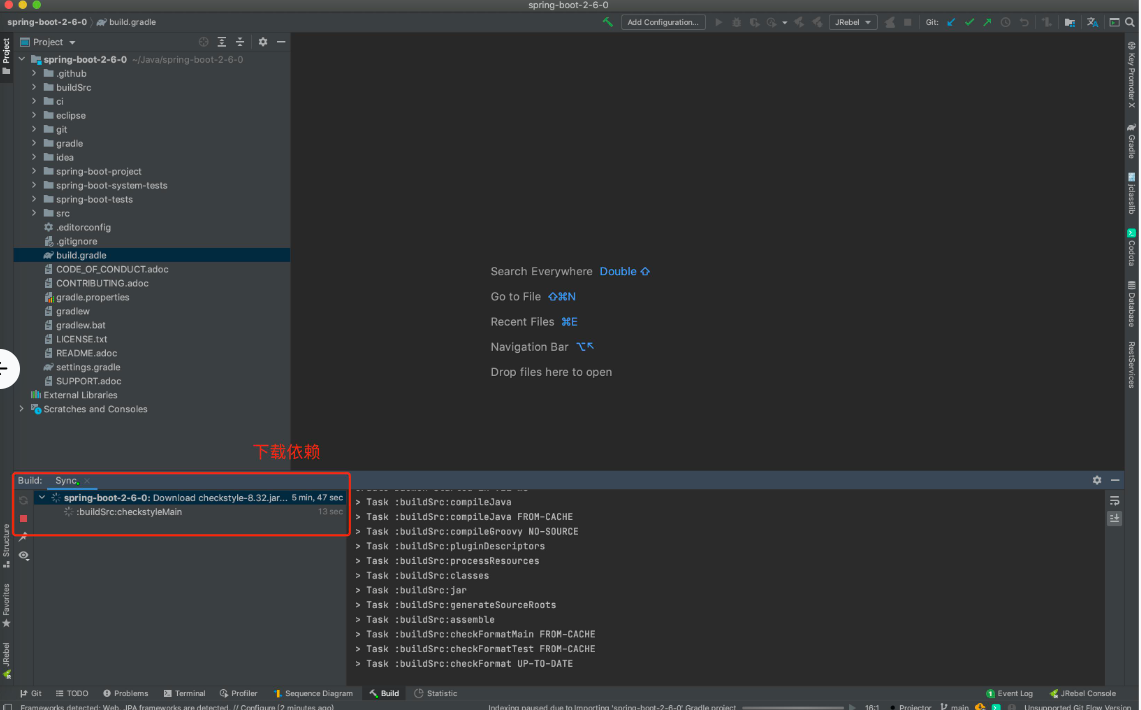The image size is (1141, 710).
Task: Expand the src folder
Action: 33,213
